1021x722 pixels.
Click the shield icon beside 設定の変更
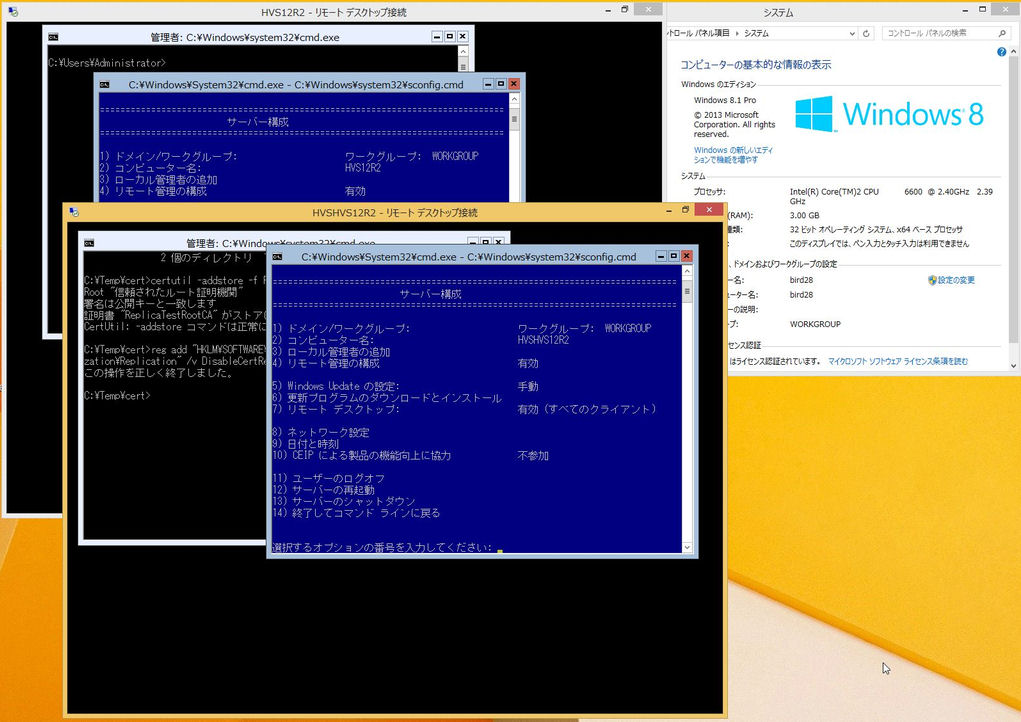[x=932, y=280]
